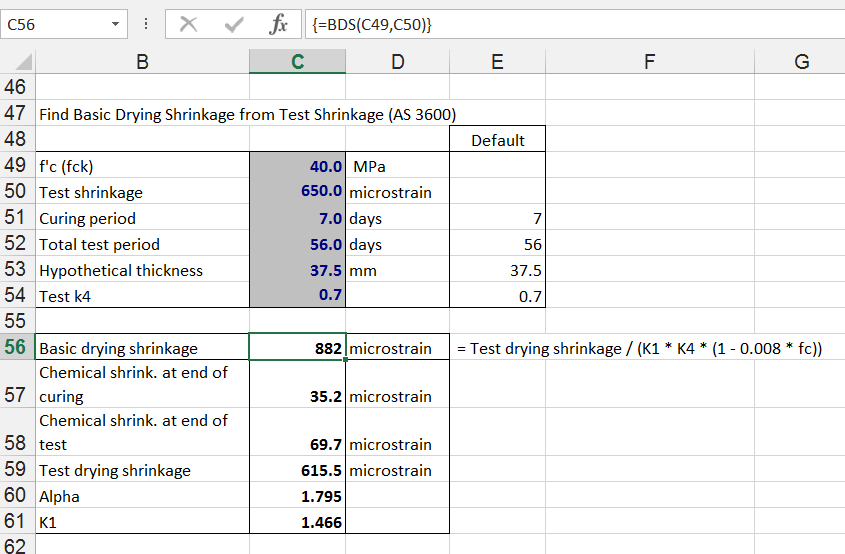Click the formula bar resize dots handle
The height and width of the screenshot is (554, 845).
coord(147,24)
